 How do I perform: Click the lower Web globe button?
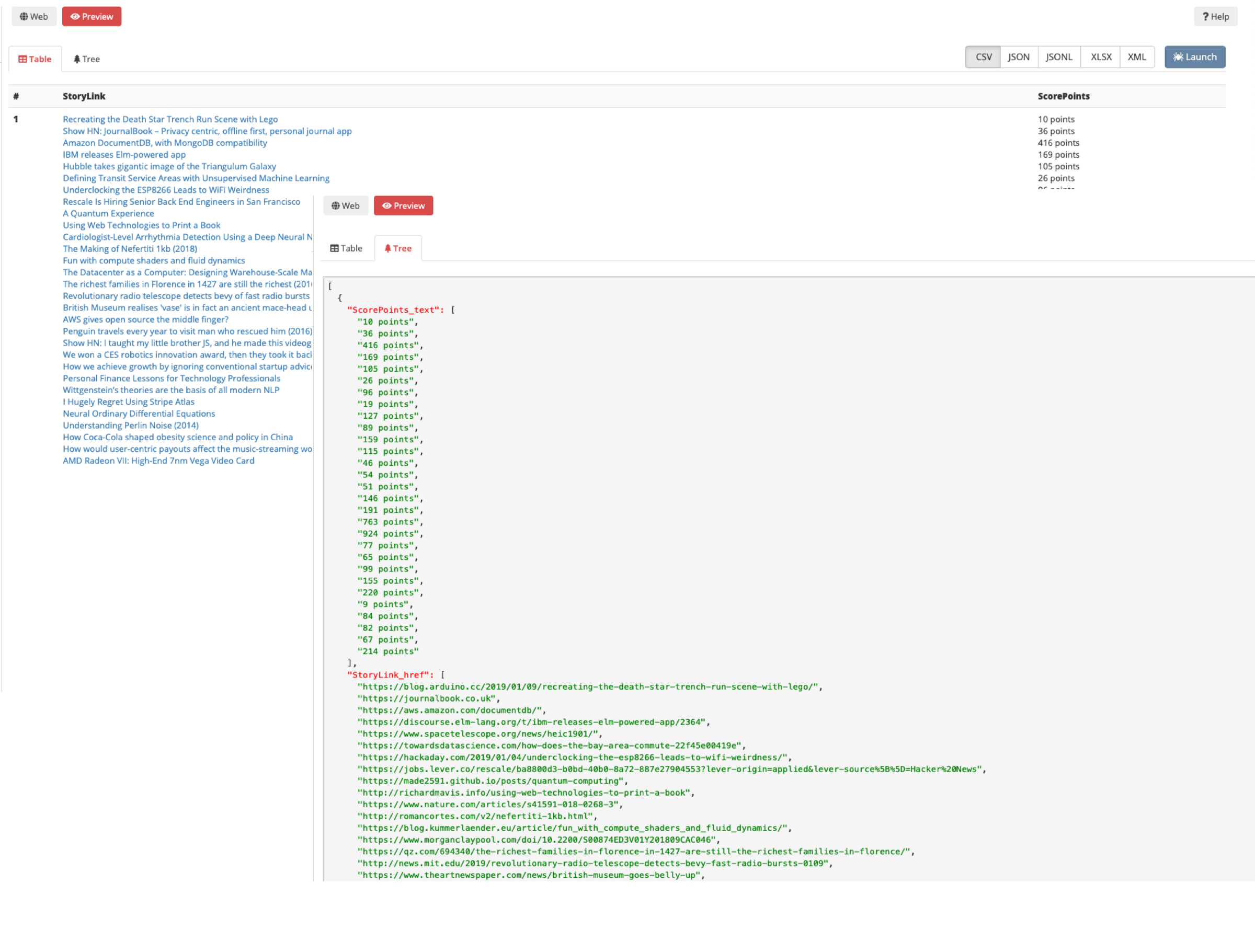click(x=346, y=205)
